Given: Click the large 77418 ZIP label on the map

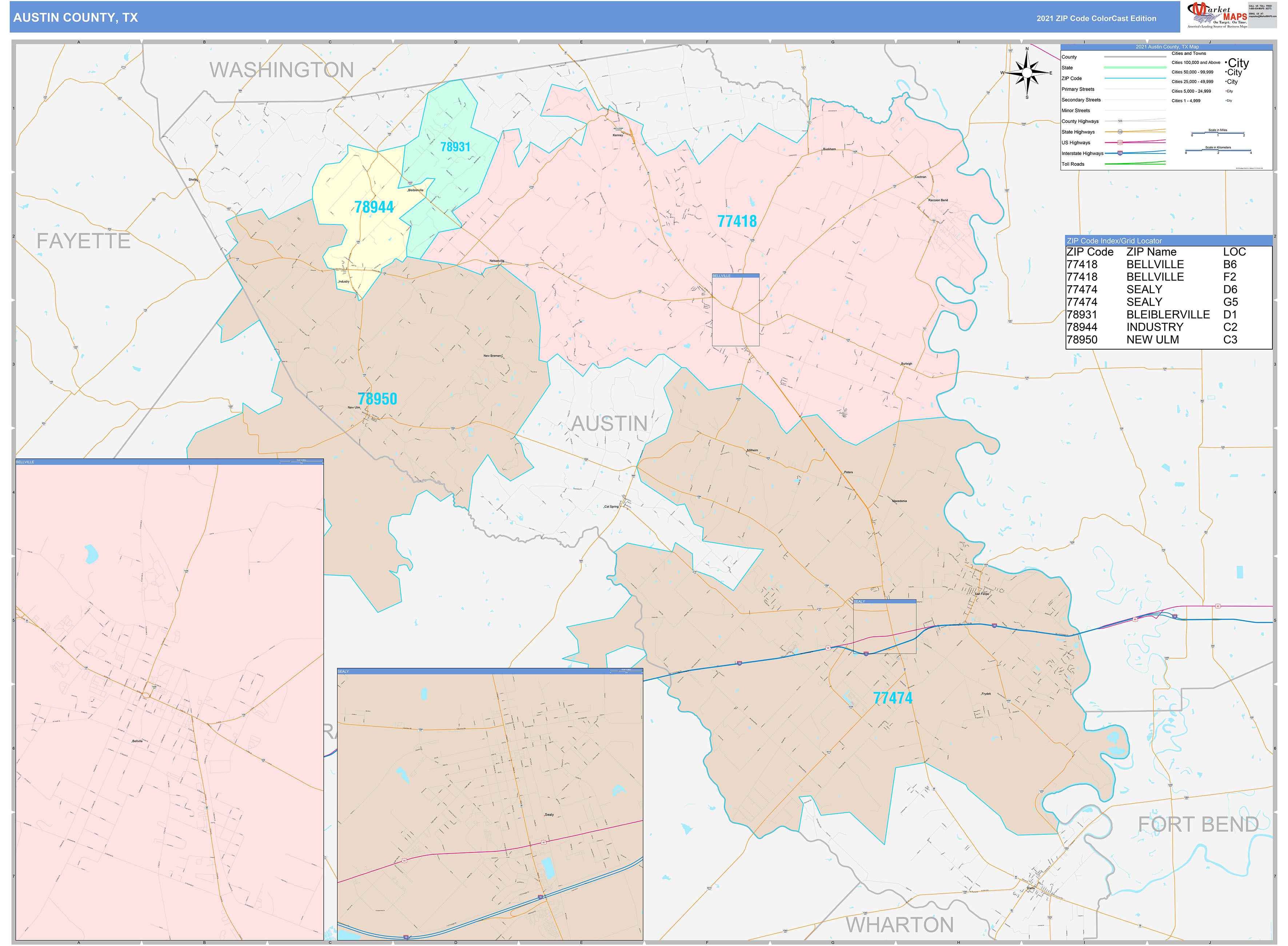Looking at the screenshot, I should point(737,222).
